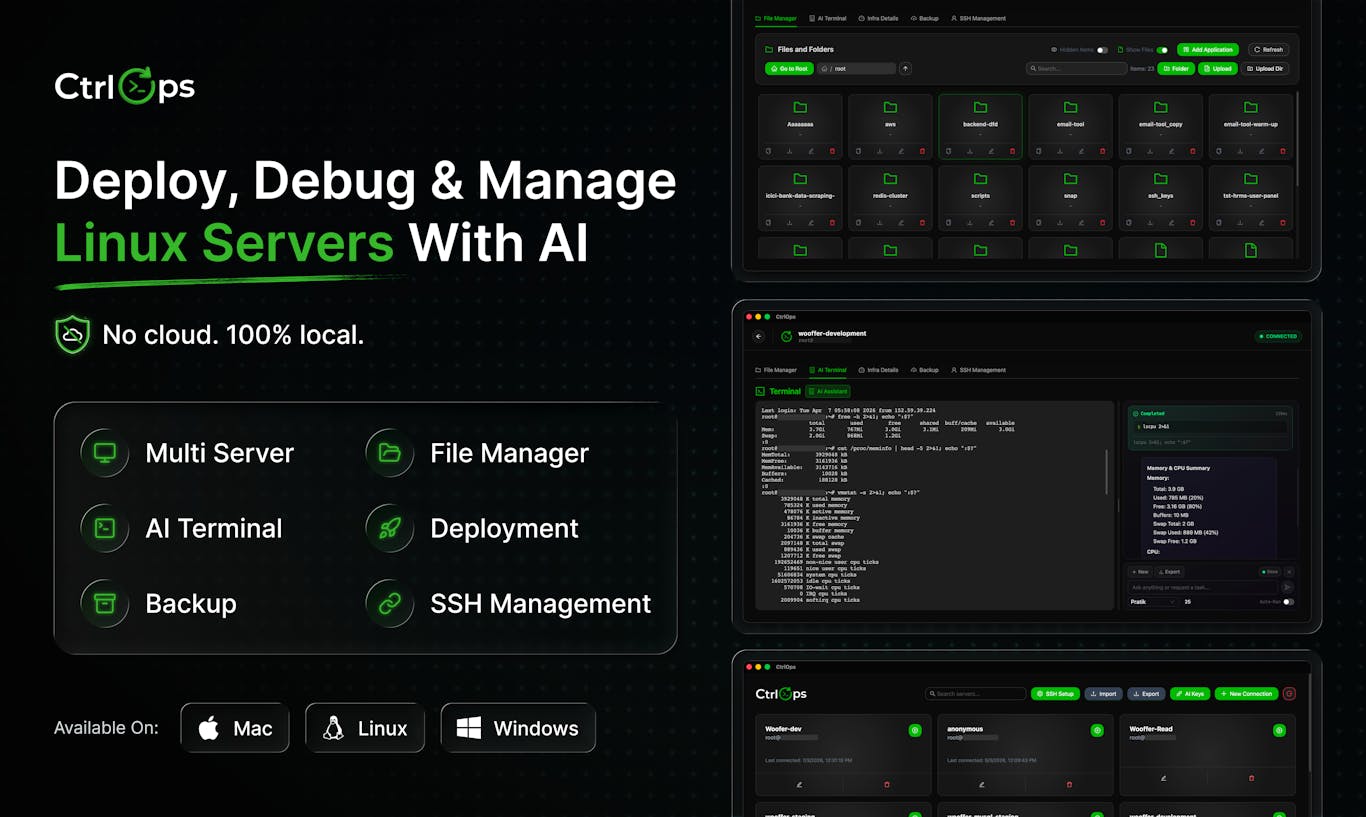Click the File Manager folder feature icon

pyautogui.click(x=390, y=453)
